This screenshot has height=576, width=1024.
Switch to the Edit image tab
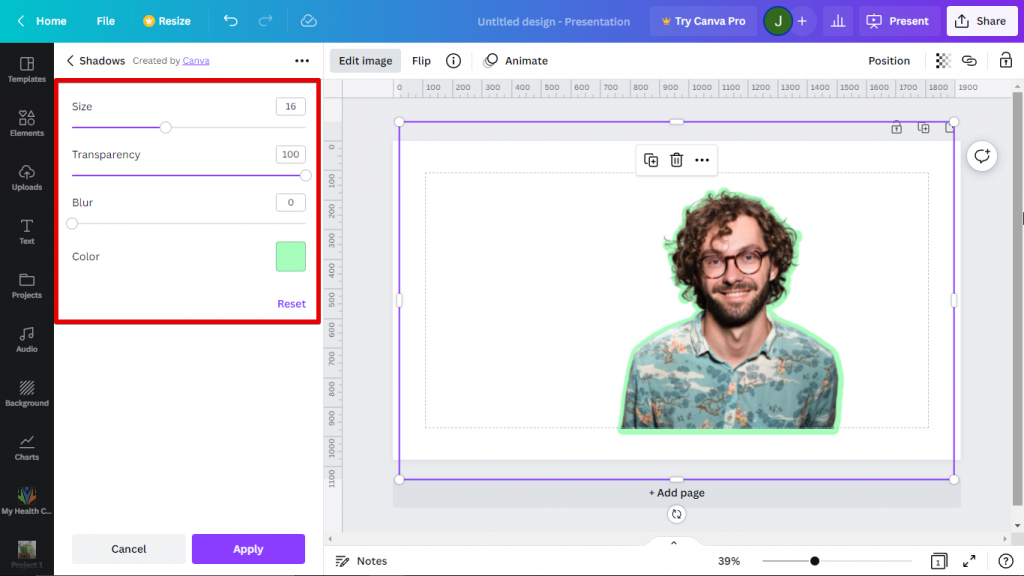[x=364, y=60]
